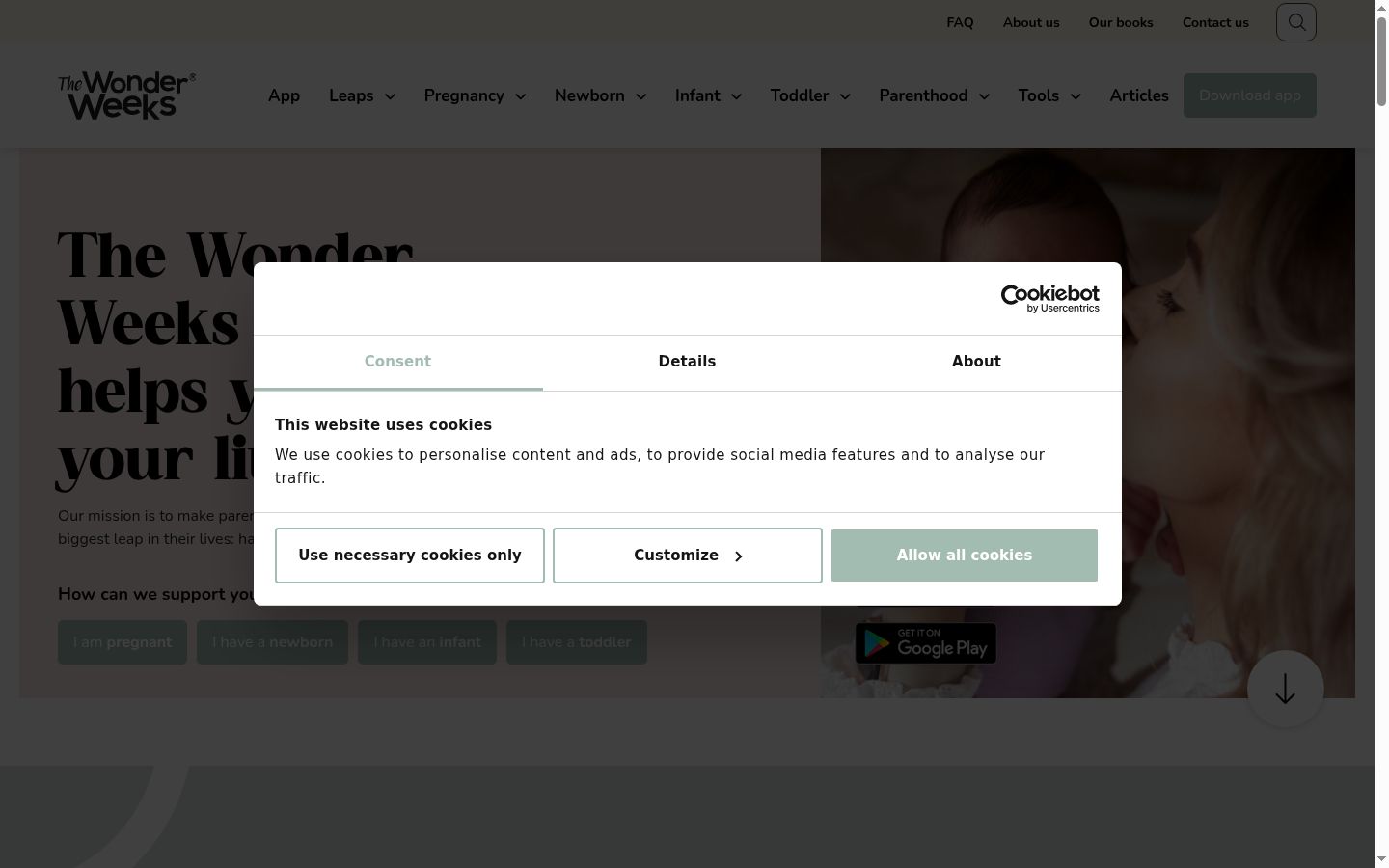
Task: Expand the Infant menu
Action: tap(708, 95)
